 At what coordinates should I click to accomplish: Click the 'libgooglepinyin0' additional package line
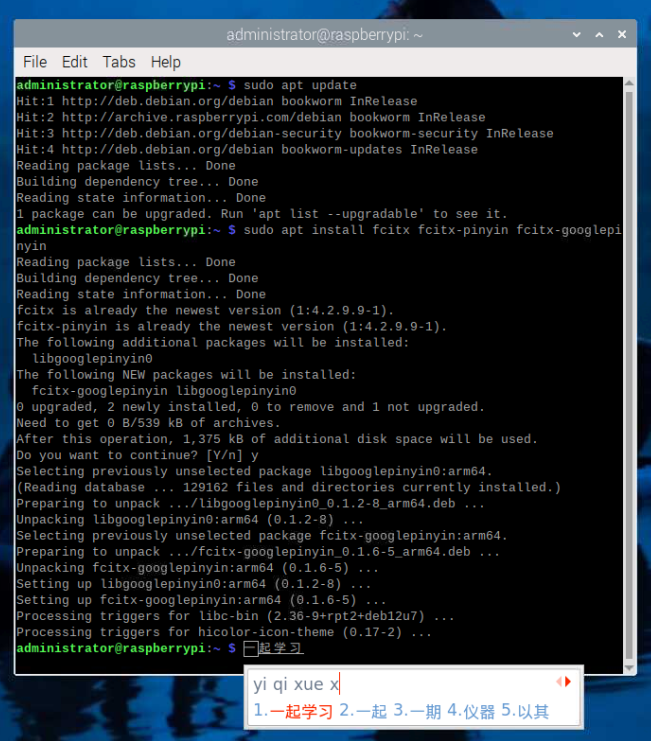[92, 359]
